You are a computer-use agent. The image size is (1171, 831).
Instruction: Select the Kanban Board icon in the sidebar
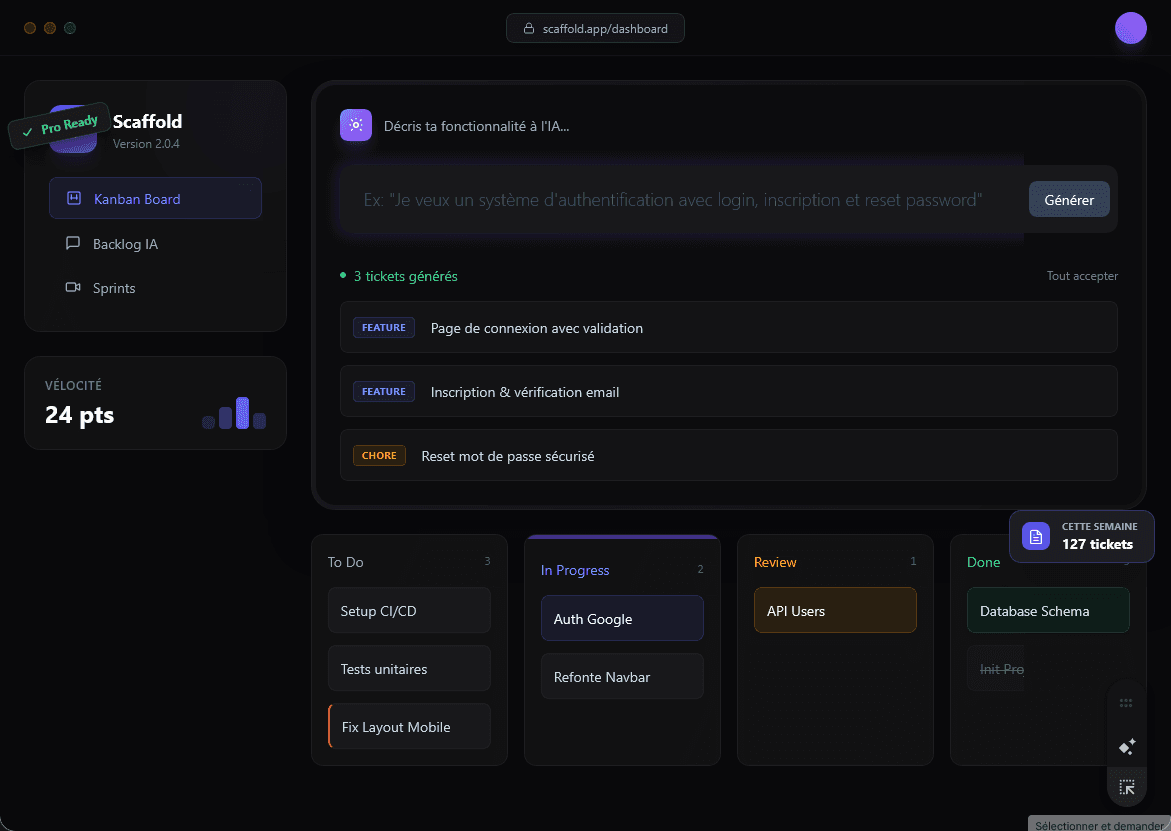(x=72, y=198)
